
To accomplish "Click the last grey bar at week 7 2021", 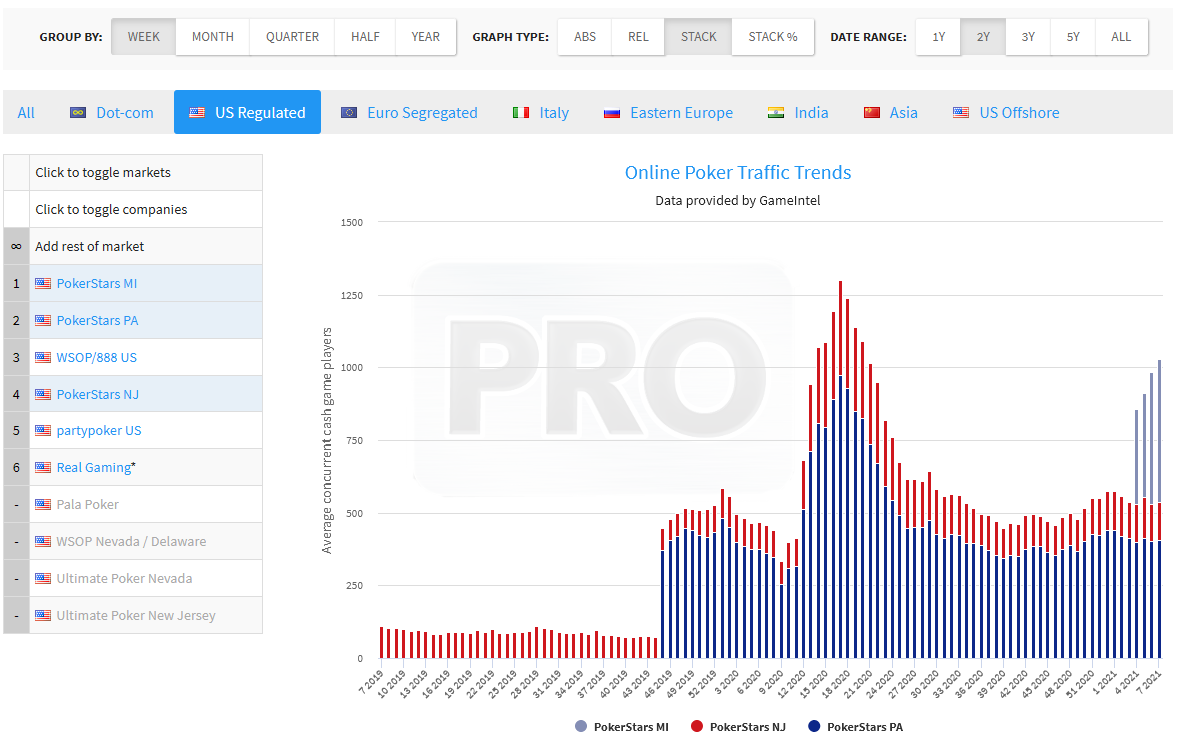I will coord(1160,431).
